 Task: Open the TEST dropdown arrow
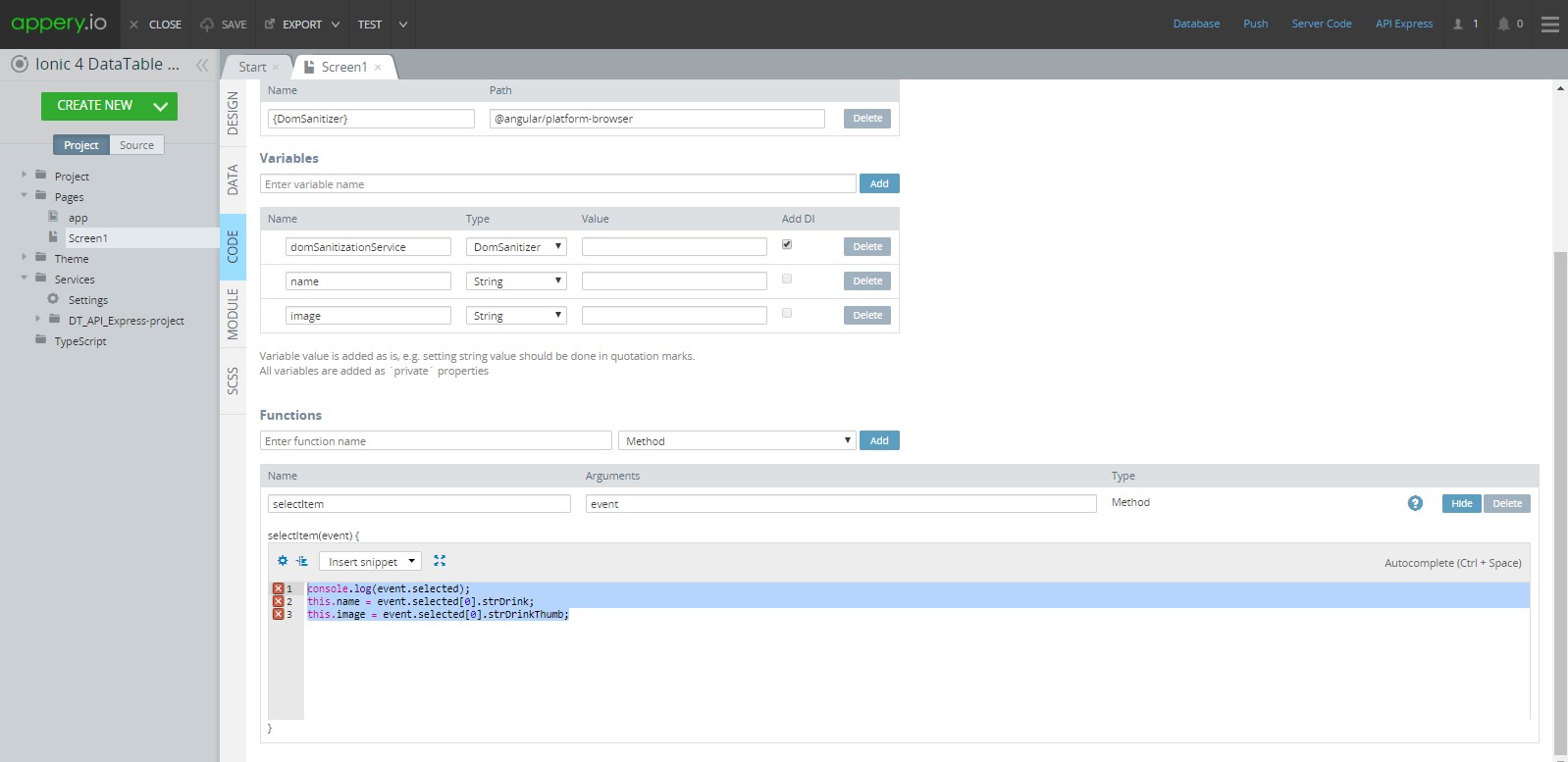click(402, 25)
